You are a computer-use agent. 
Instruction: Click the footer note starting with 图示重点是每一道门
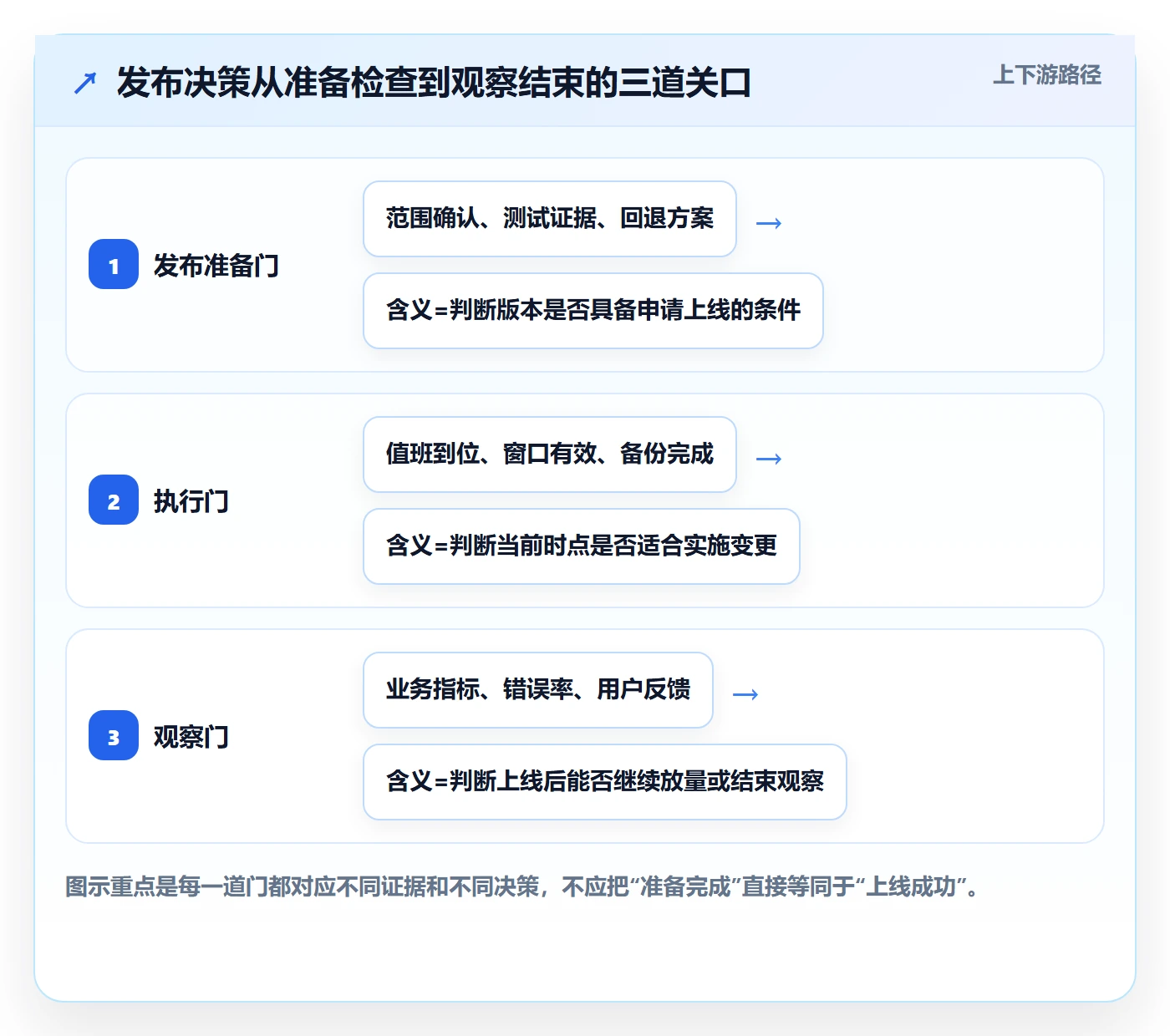point(522,886)
